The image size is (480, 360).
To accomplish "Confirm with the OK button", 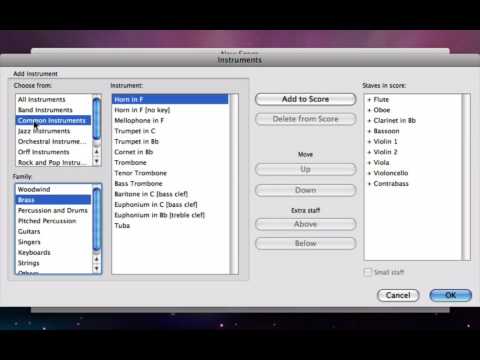I will (451, 295).
